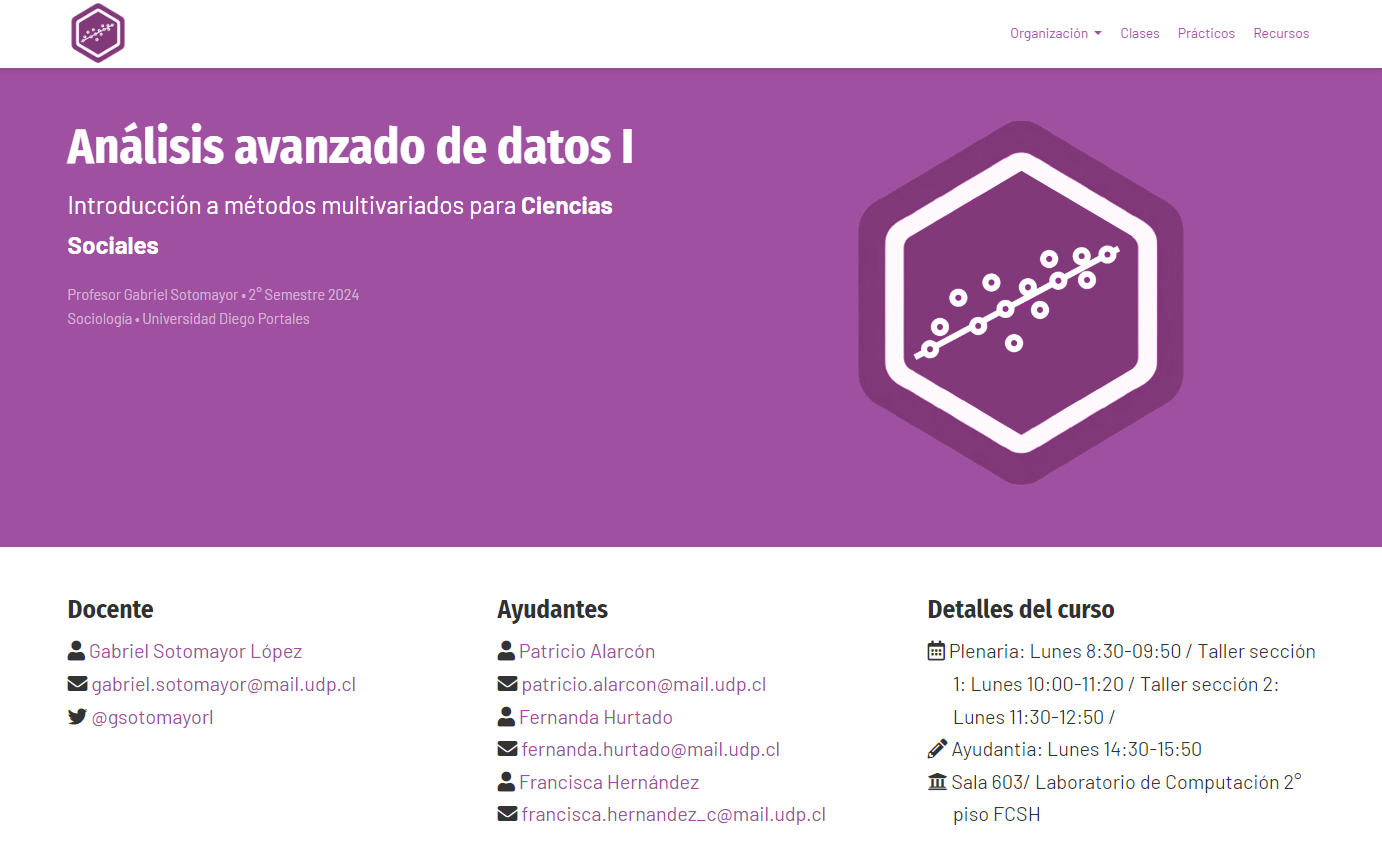The height and width of the screenshot is (863, 1382).
Task: Email fernanda.hurtado@mail.udp.cl via link
Action: (x=650, y=749)
